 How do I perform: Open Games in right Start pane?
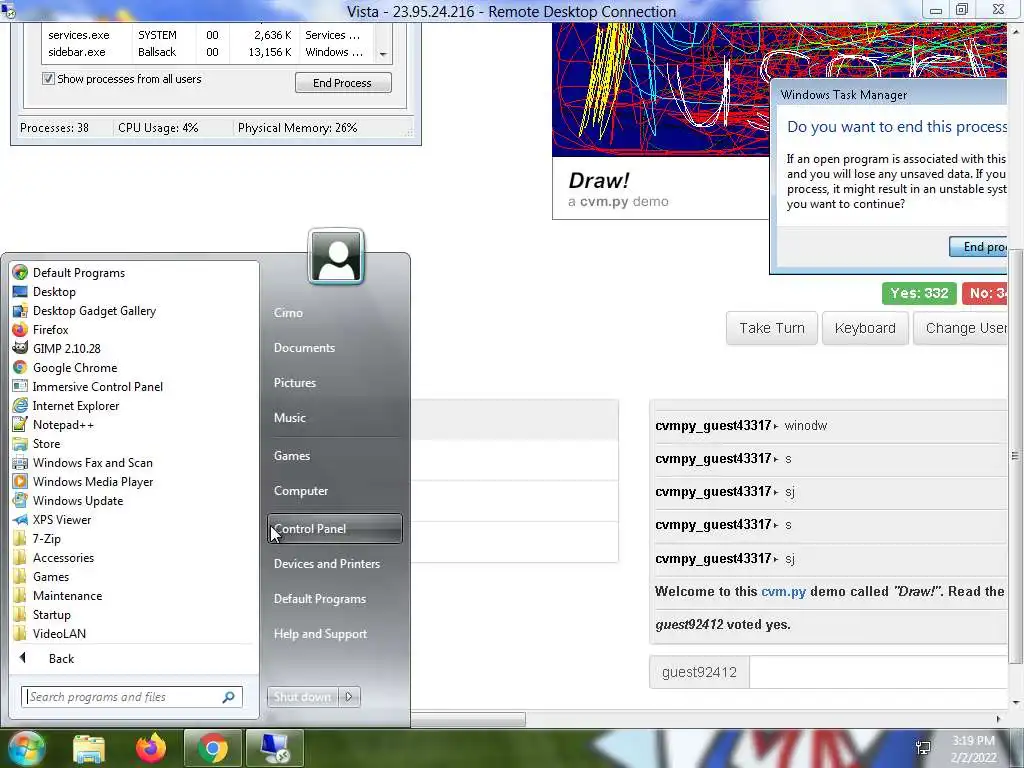click(292, 455)
